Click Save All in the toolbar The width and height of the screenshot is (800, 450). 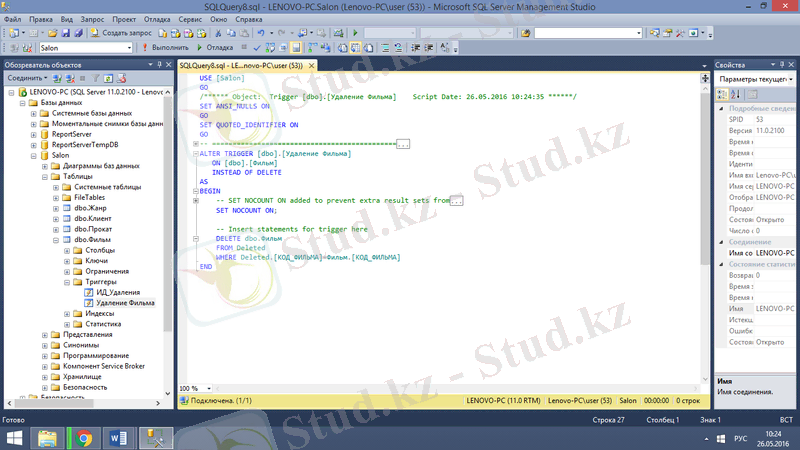click(78, 33)
